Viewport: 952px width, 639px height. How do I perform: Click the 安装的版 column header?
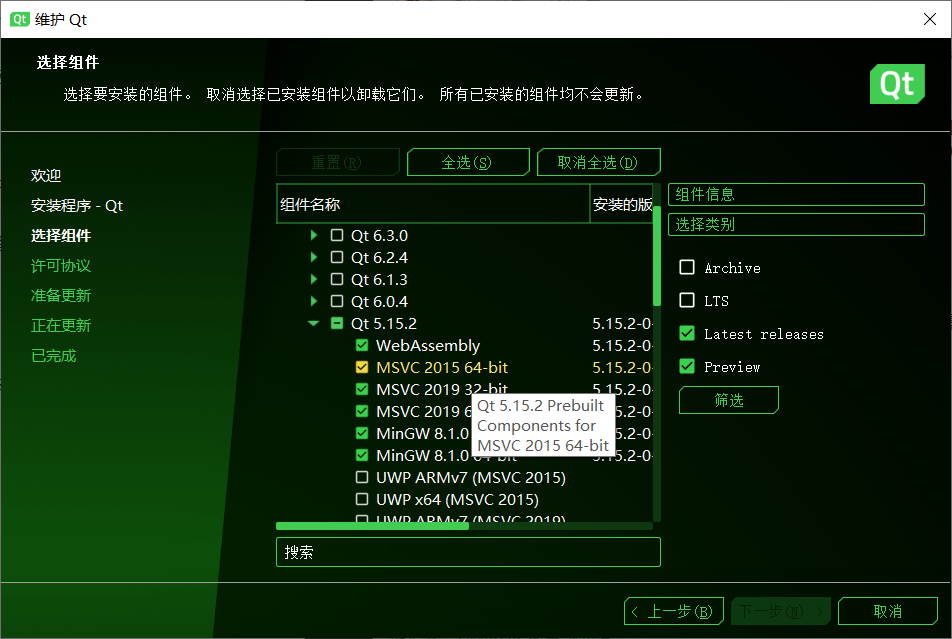click(622, 204)
